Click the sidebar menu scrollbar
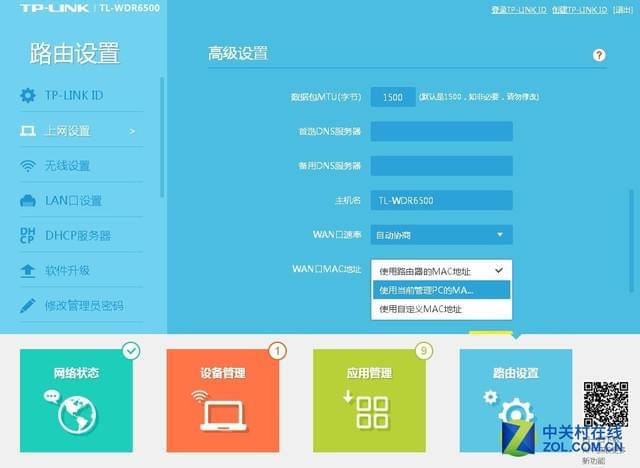The image size is (640, 468). click(x=162, y=137)
